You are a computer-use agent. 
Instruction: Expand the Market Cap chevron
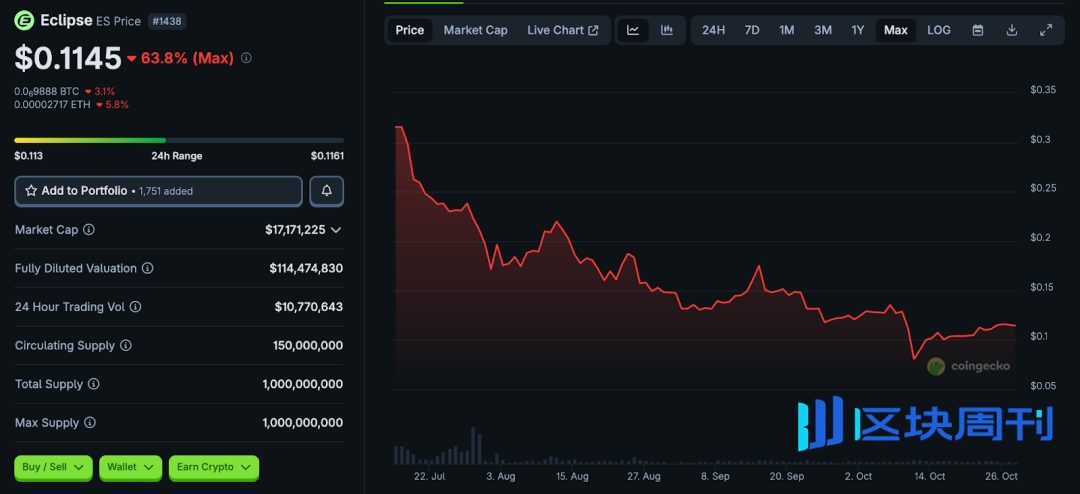coord(336,230)
